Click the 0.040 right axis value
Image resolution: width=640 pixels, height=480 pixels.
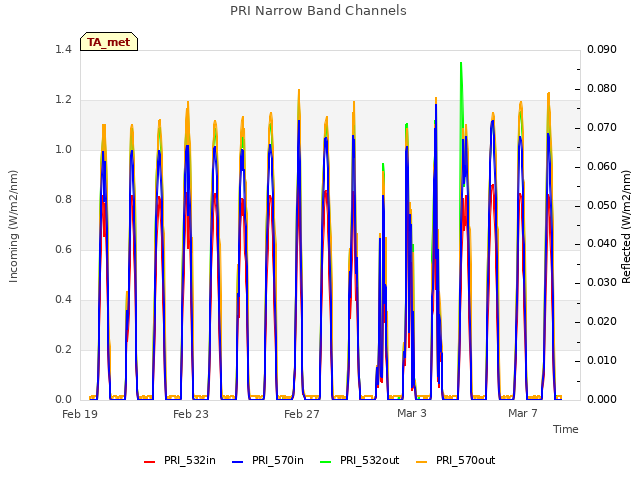pos(602,244)
